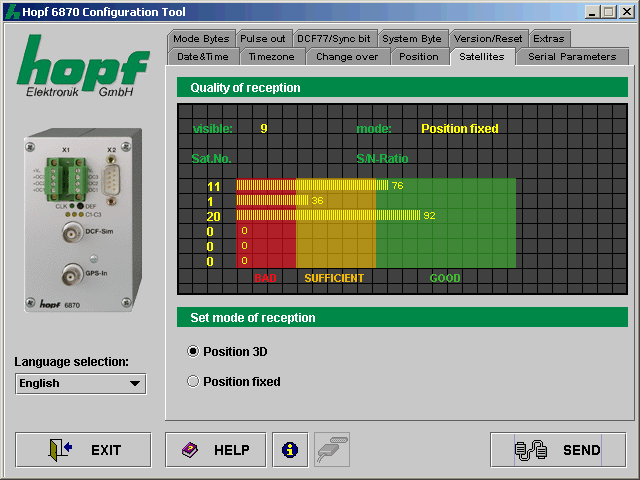
Task: Click the S/N value 76
Action: click(398, 186)
